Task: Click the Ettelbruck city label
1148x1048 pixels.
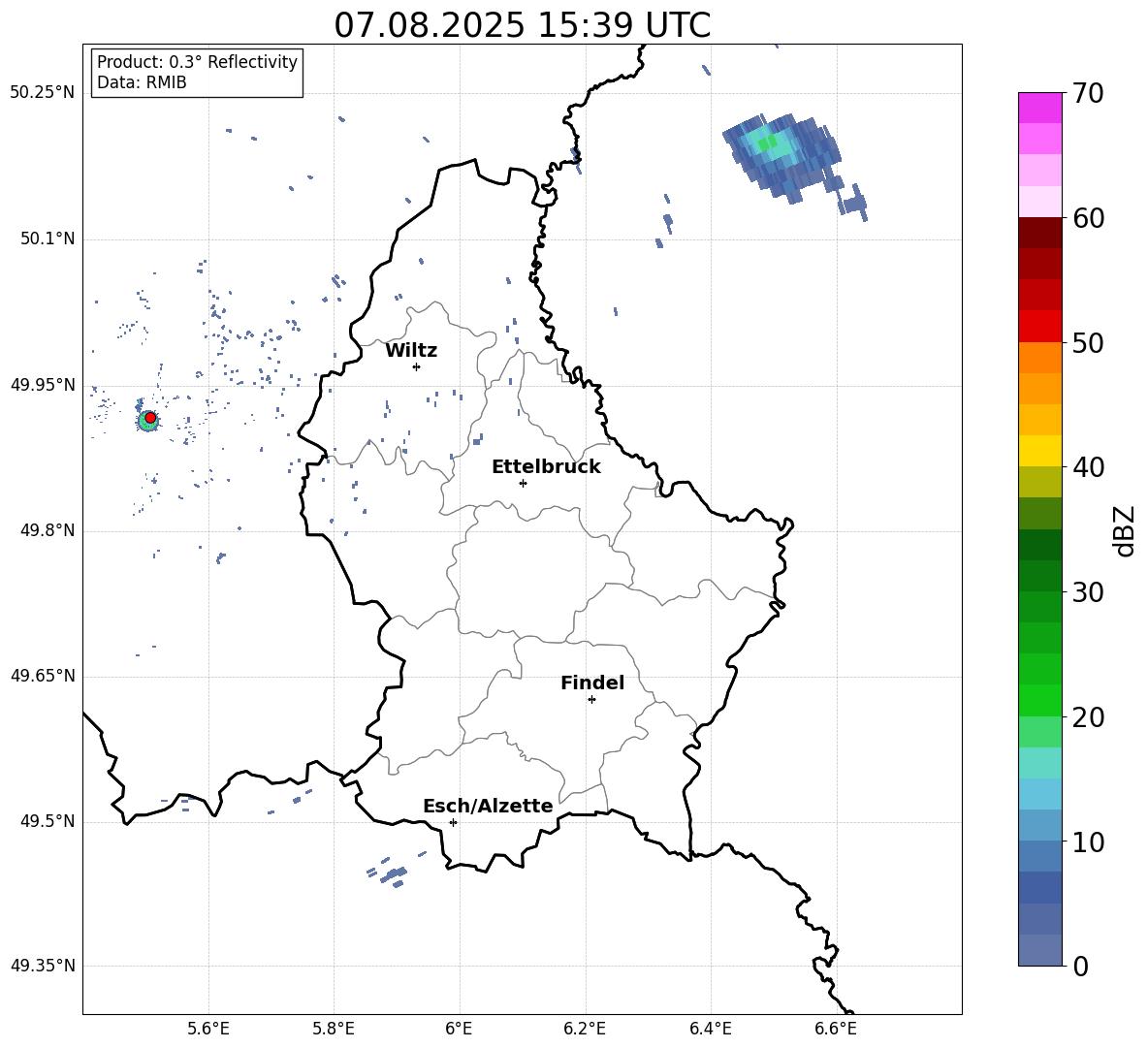Action: 546,466
